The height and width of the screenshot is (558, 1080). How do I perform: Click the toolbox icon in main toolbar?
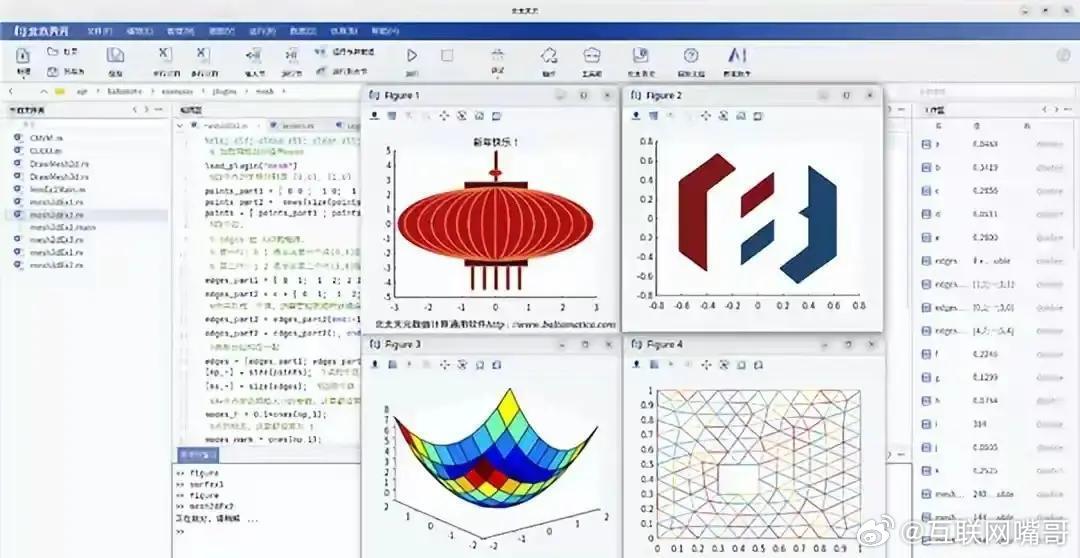click(592, 55)
